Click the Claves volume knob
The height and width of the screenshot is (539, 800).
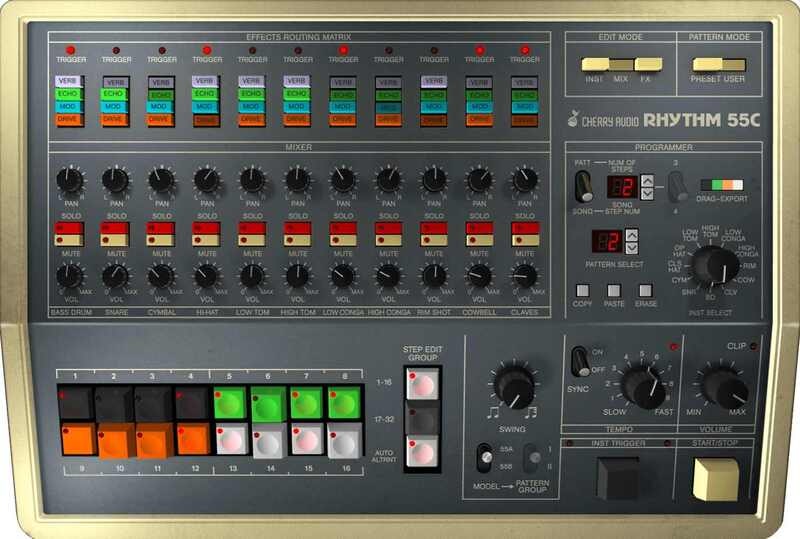pyautogui.click(x=524, y=275)
